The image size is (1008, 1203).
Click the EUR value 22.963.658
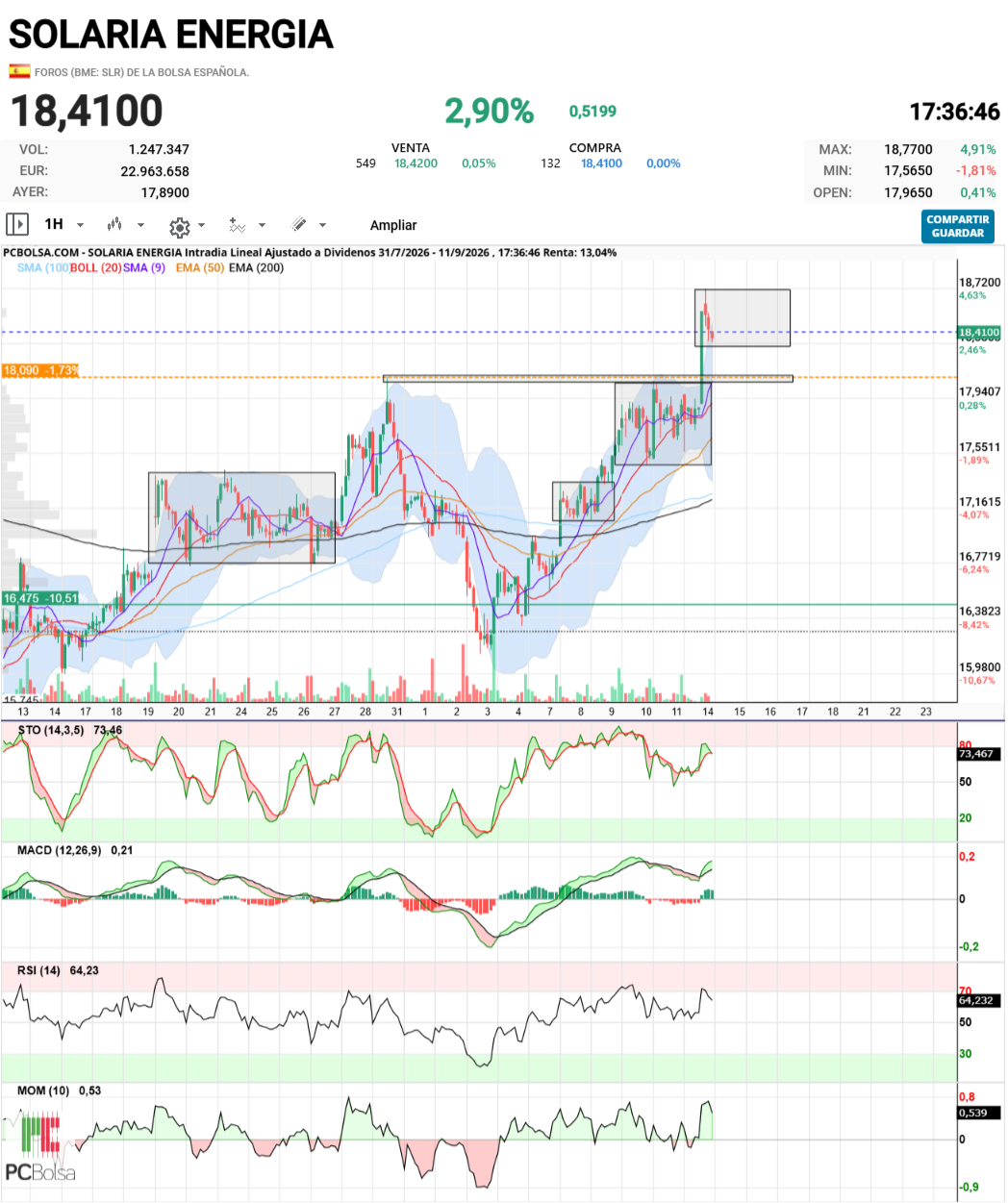tap(155, 171)
